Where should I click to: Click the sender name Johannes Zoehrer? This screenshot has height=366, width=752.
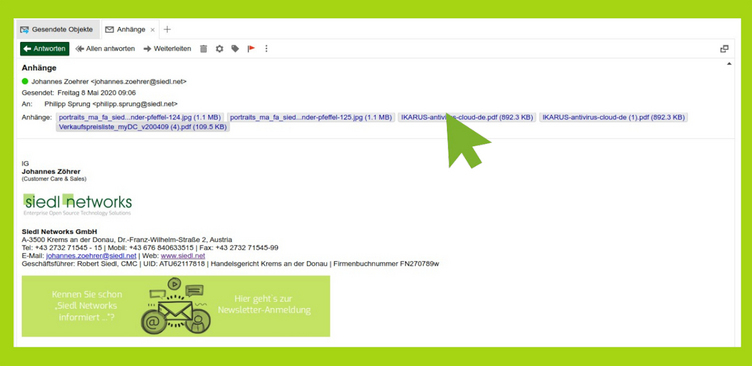(x=60, y=82)
